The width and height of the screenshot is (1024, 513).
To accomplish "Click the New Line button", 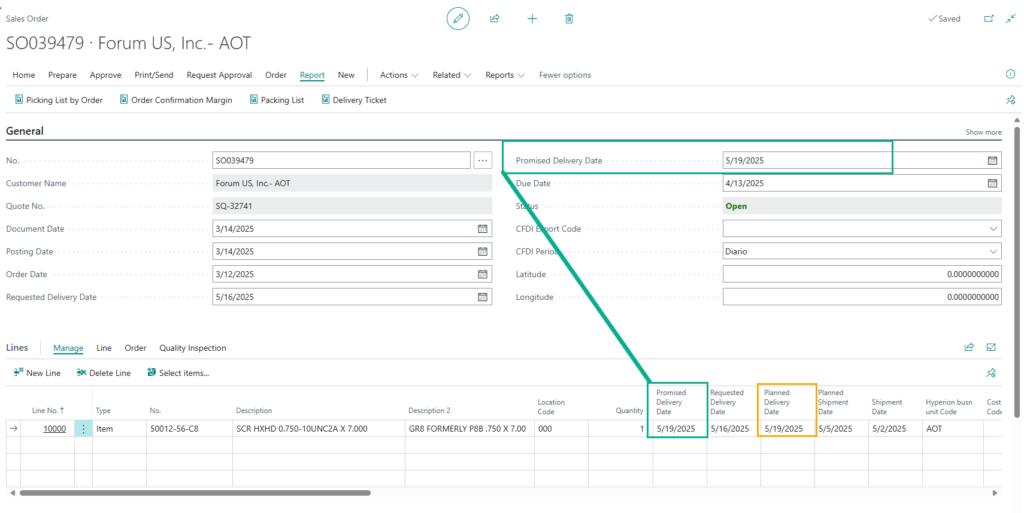I will (x=37, y=373).
